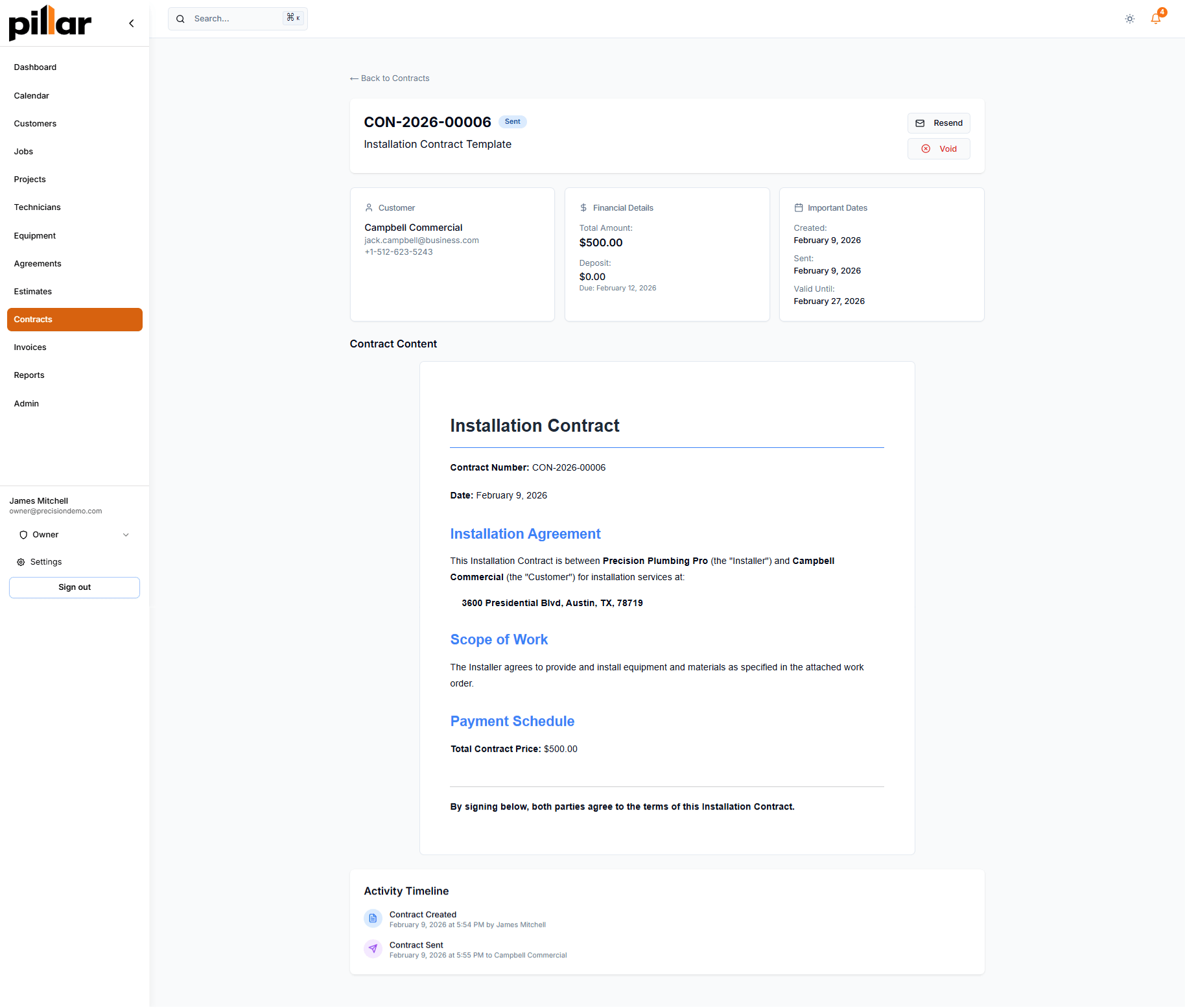
Task: Click the customer email jack.campbell@business.com
Action: click(x=421, y=240)
